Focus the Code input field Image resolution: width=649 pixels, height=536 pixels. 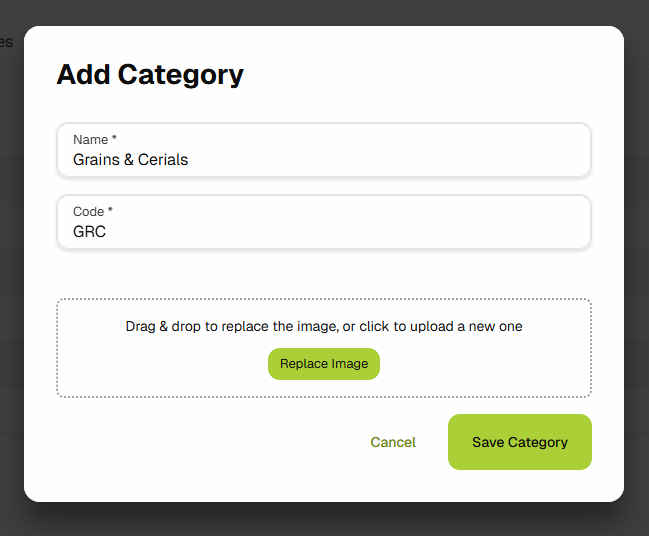[323, 222]
